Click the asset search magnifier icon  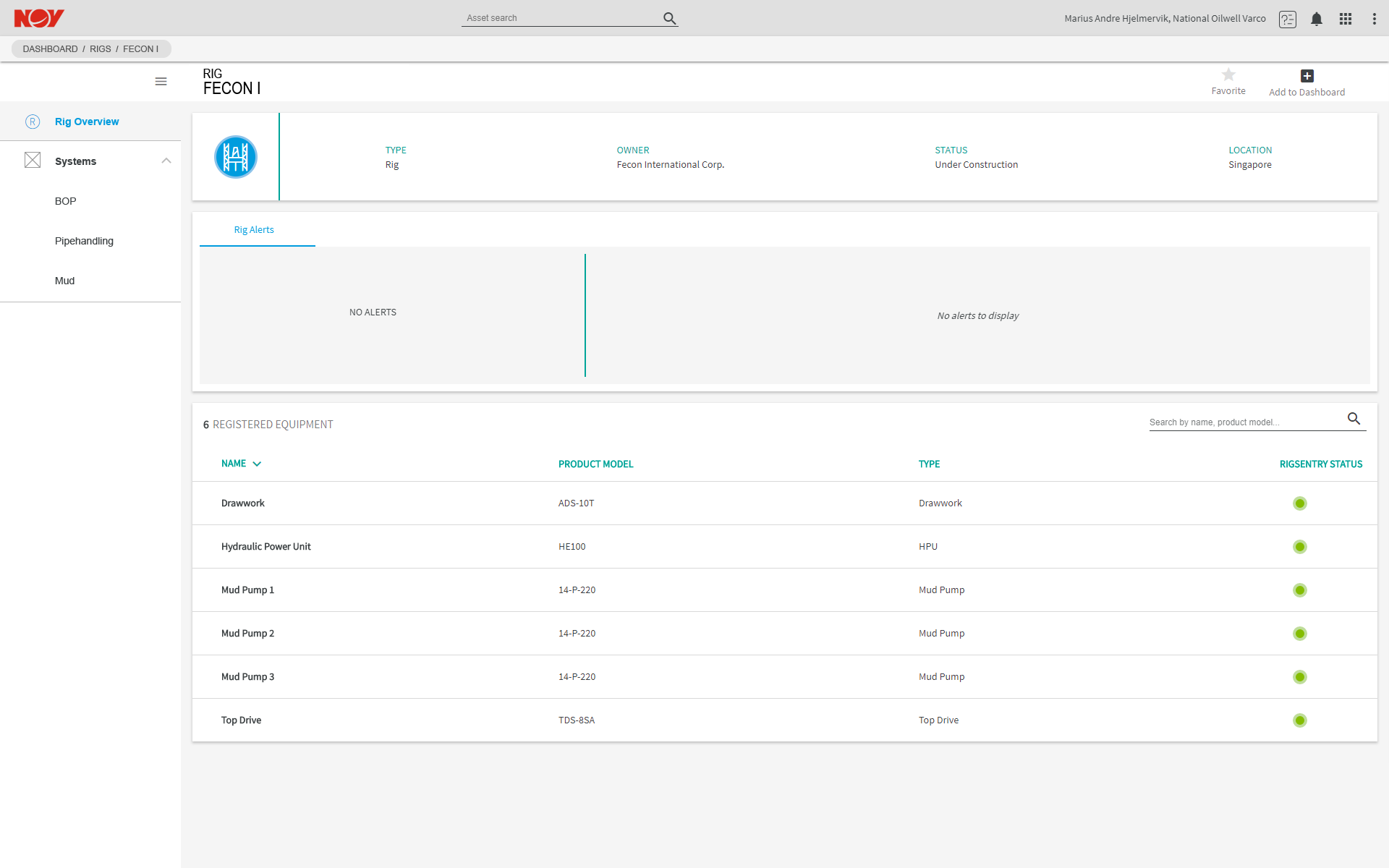pos(670,18)
